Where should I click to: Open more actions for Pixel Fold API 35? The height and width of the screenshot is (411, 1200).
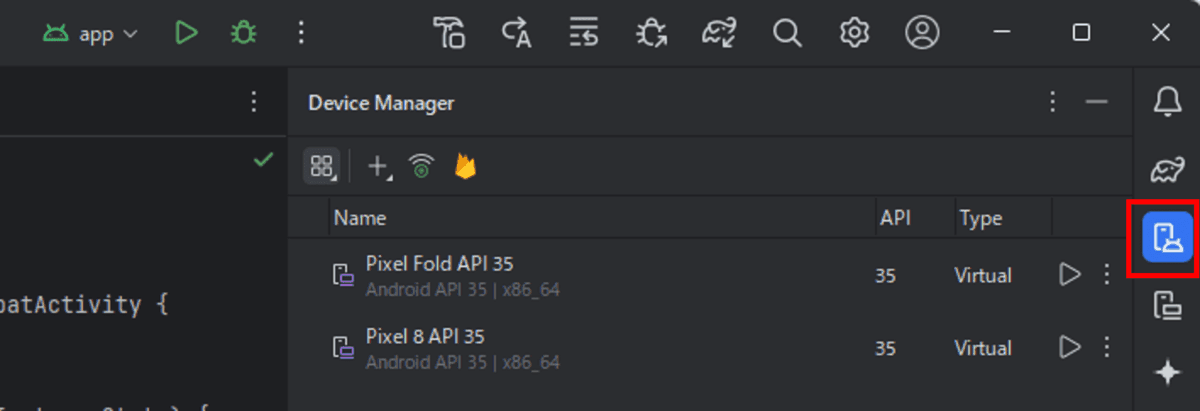1106,274
